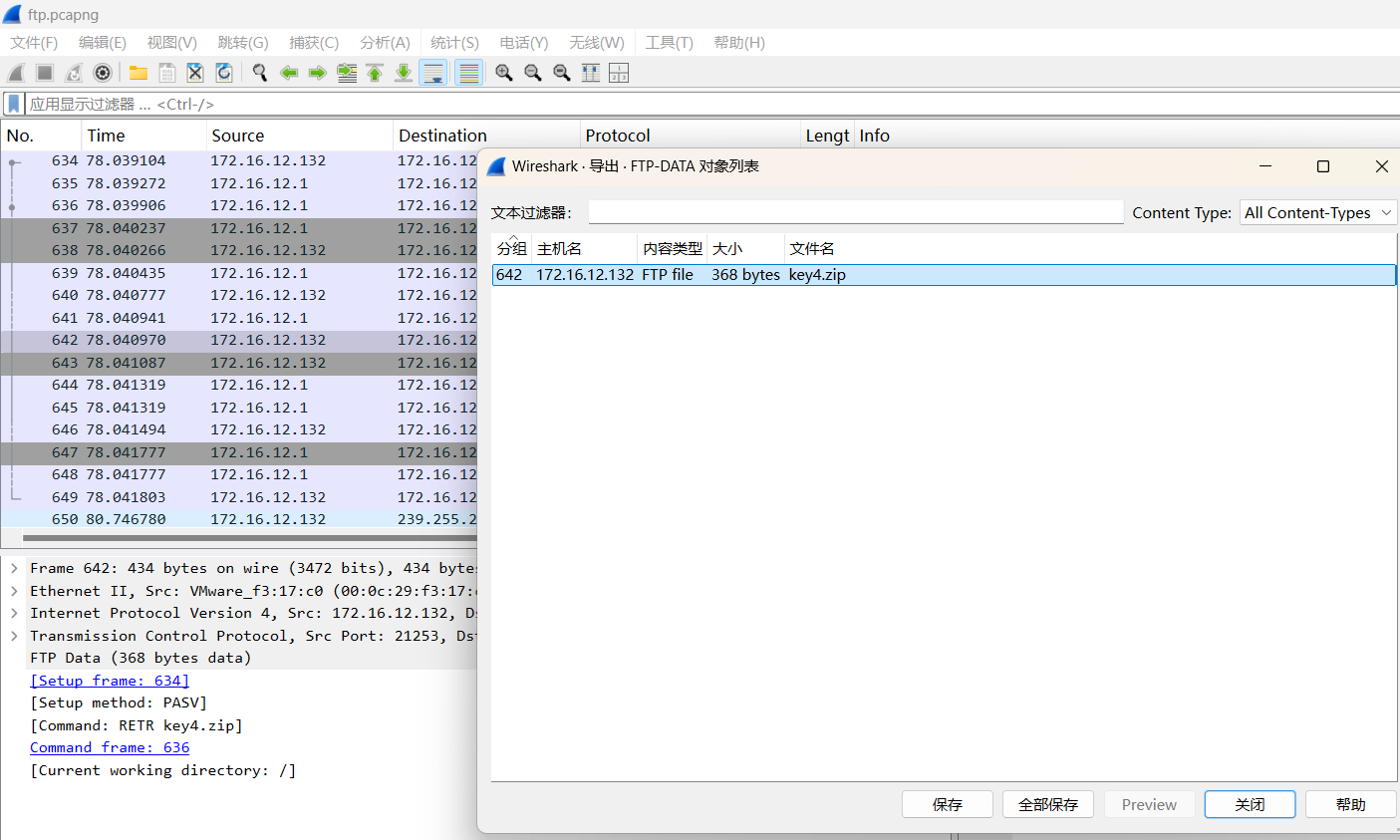The image size is (1400, 840).
Task: Click the stop capture square icon
Action: [45, 73]
